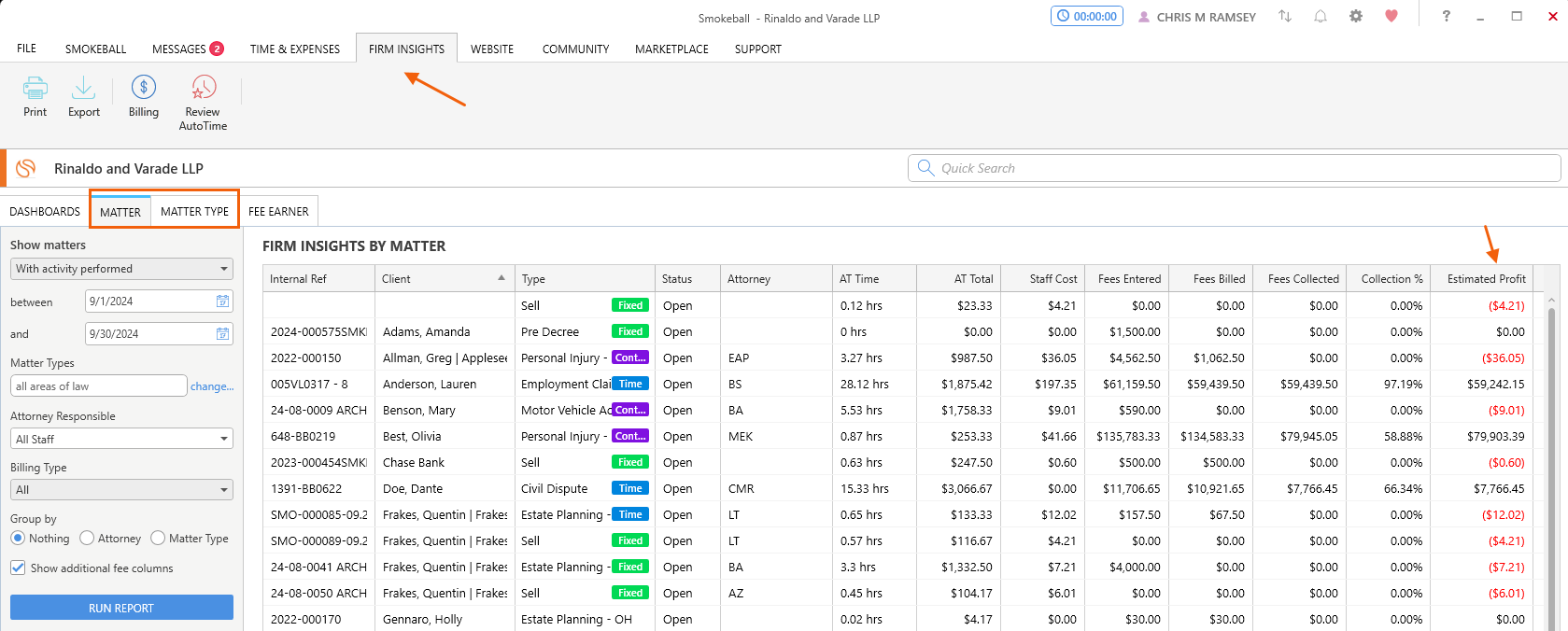The width and height of the screenshot is (1568, 631).
Task: Click in the Quick Search field
Action: (1234, 168)
